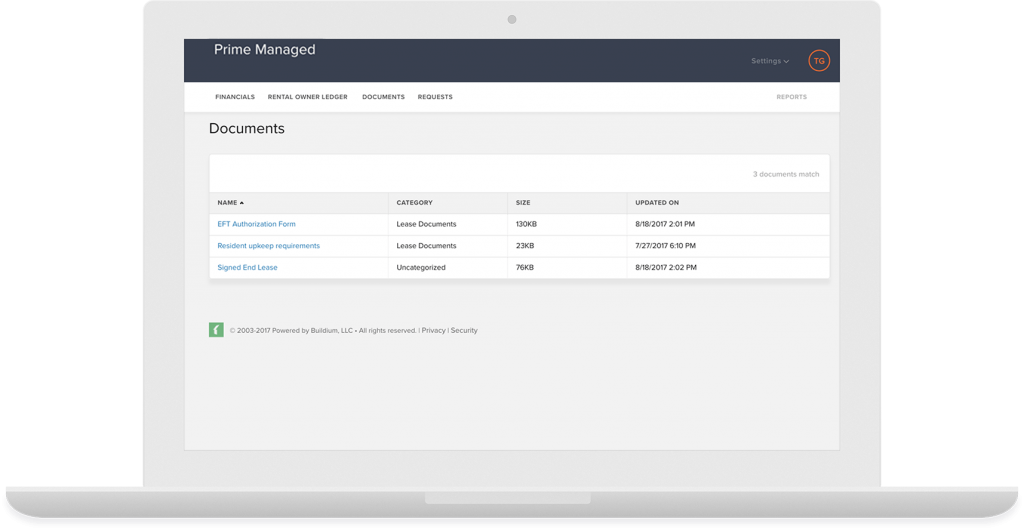Click the 8/18/2017 2:01 PM date
Viewport: 1024px width, 530px height.
pyautogui.click(x=665, y=224)
